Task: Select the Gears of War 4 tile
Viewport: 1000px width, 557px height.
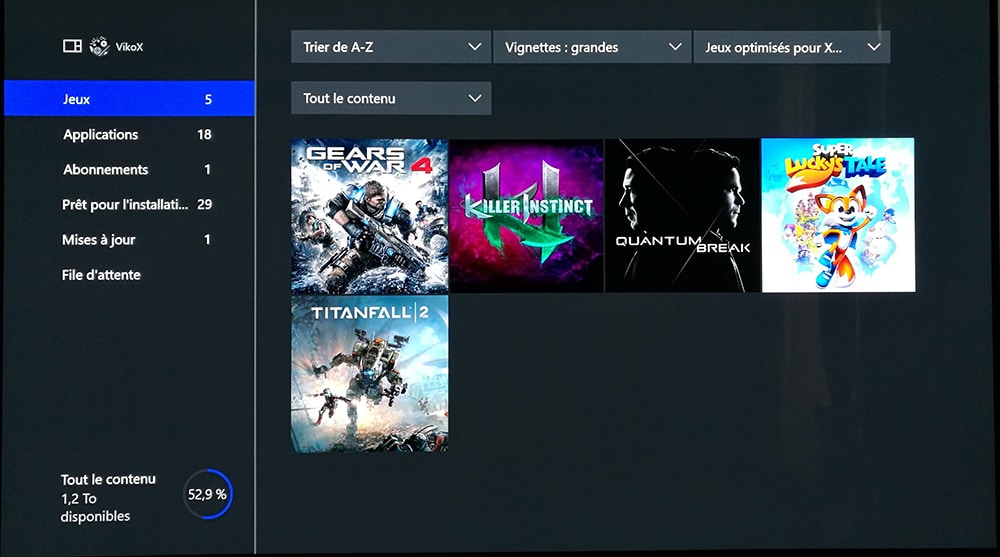Action: [369, 216]
